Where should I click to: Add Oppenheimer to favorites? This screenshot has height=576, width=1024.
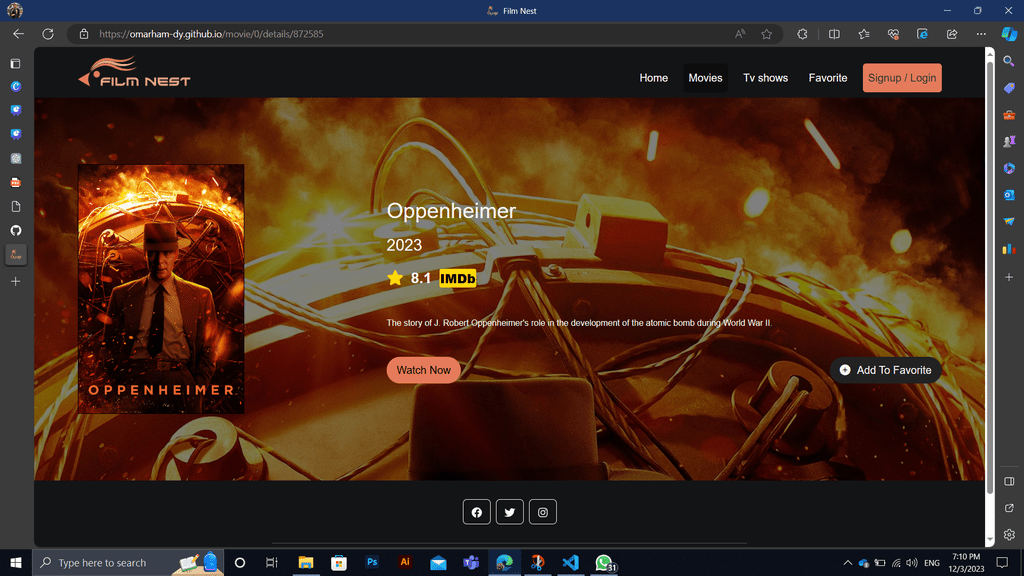point(886,370)
